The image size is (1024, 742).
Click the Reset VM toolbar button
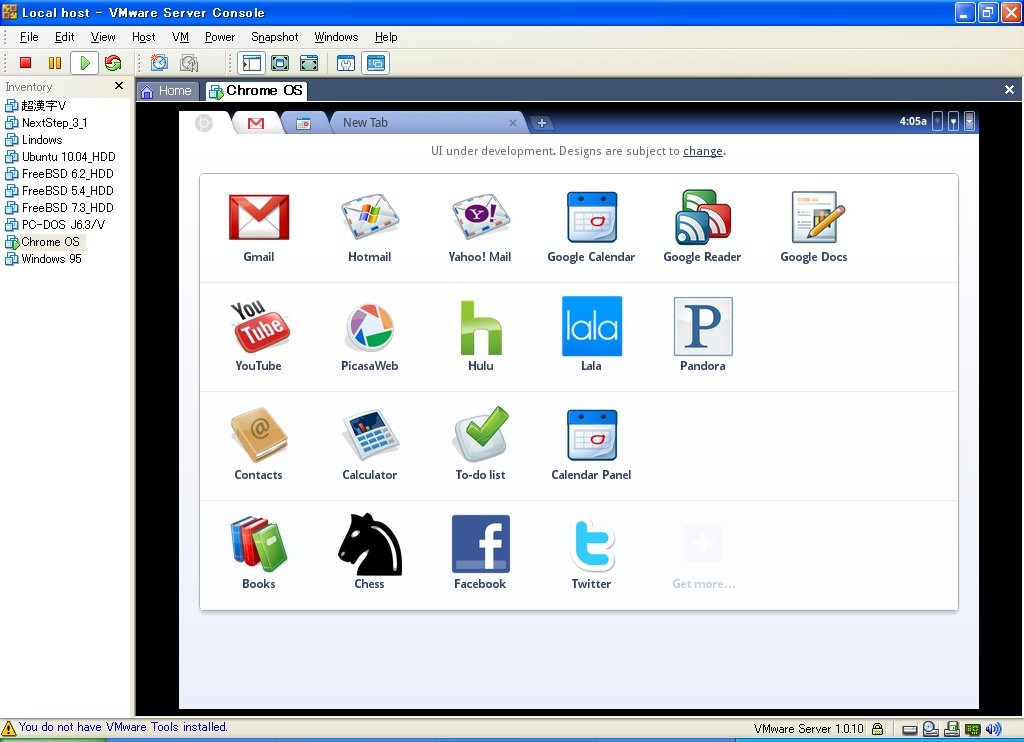coord(113,63)
